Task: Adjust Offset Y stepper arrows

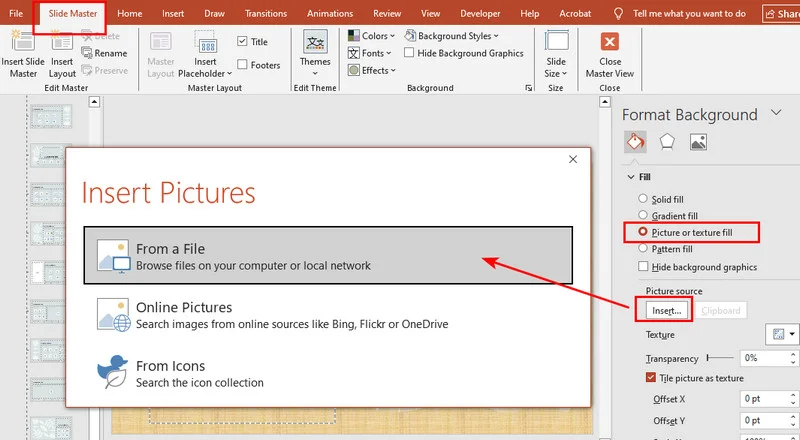Action: (793, 421)
